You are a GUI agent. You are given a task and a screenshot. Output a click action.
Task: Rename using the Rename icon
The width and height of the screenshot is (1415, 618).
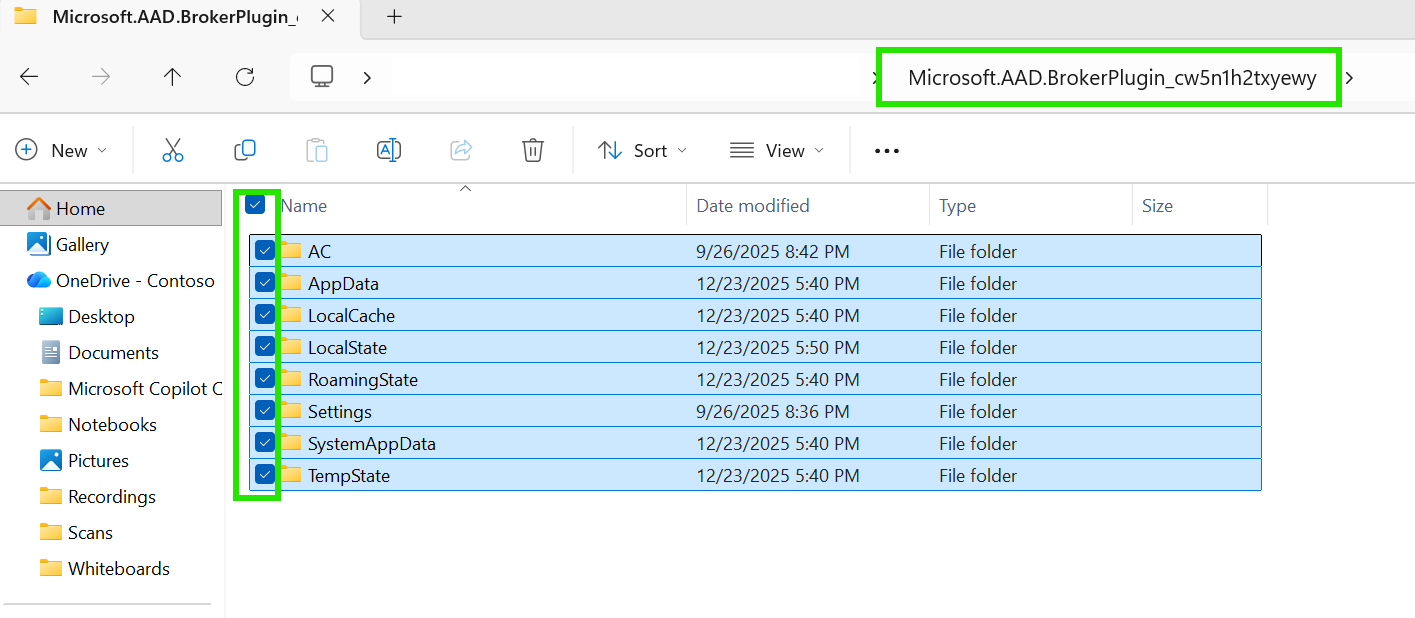click(x=389, y=151)
